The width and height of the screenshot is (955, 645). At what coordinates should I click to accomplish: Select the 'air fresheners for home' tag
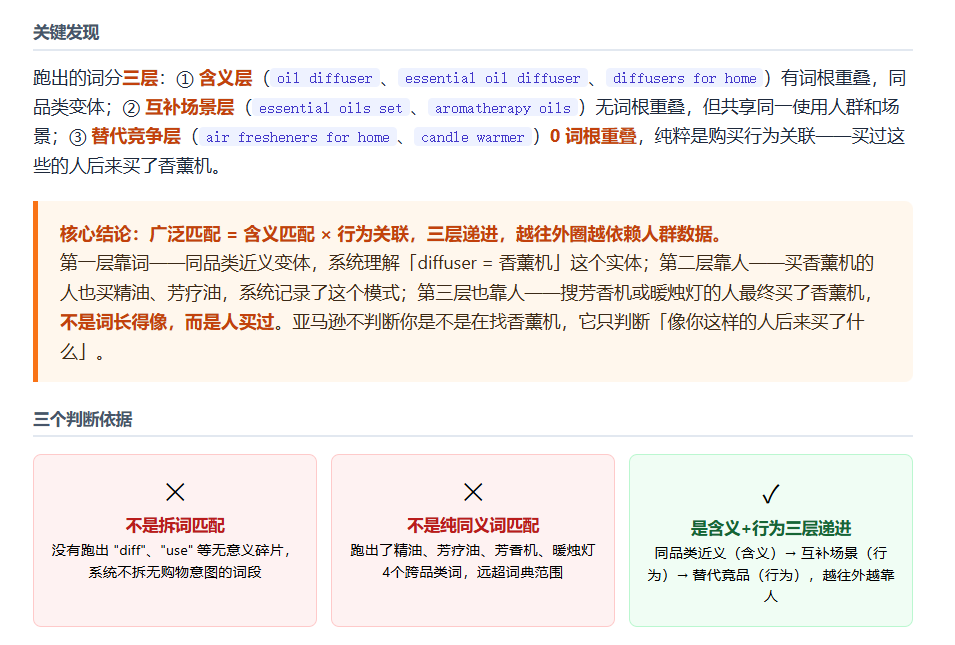(x=298, y=137)
